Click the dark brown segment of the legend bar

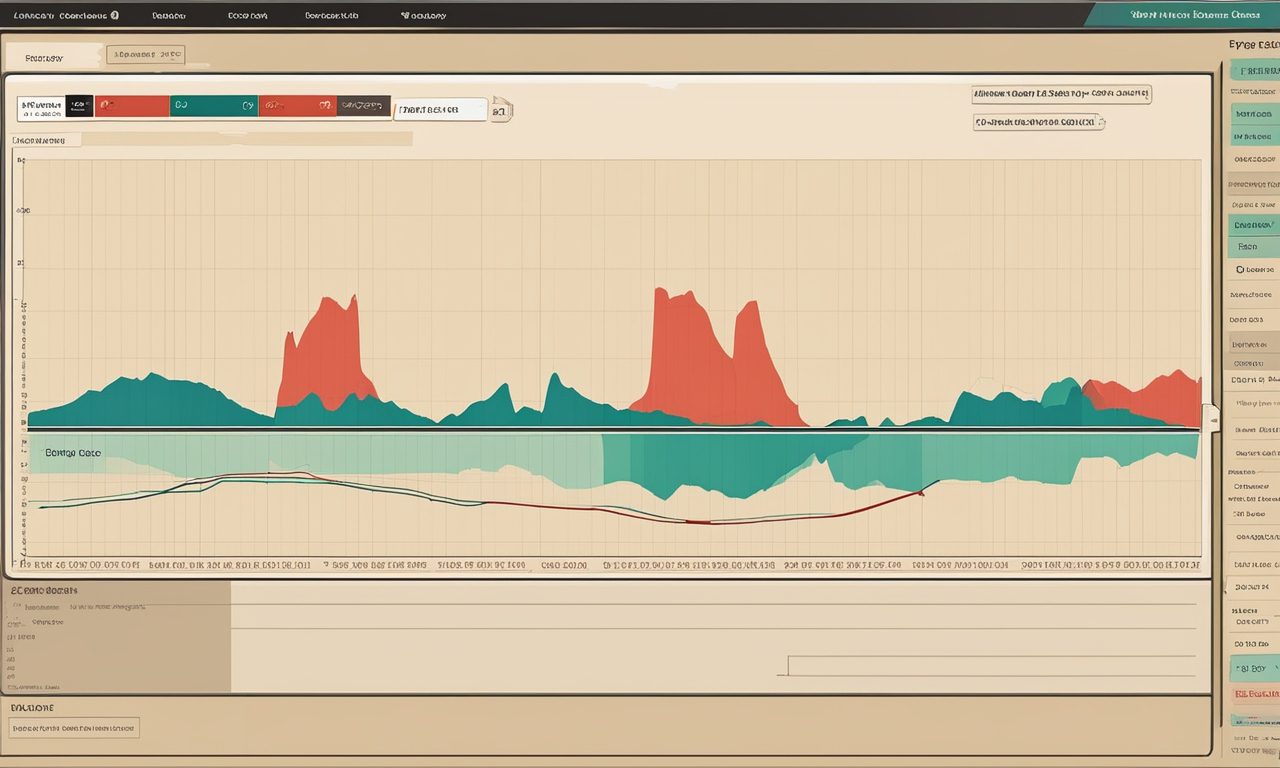363,106
